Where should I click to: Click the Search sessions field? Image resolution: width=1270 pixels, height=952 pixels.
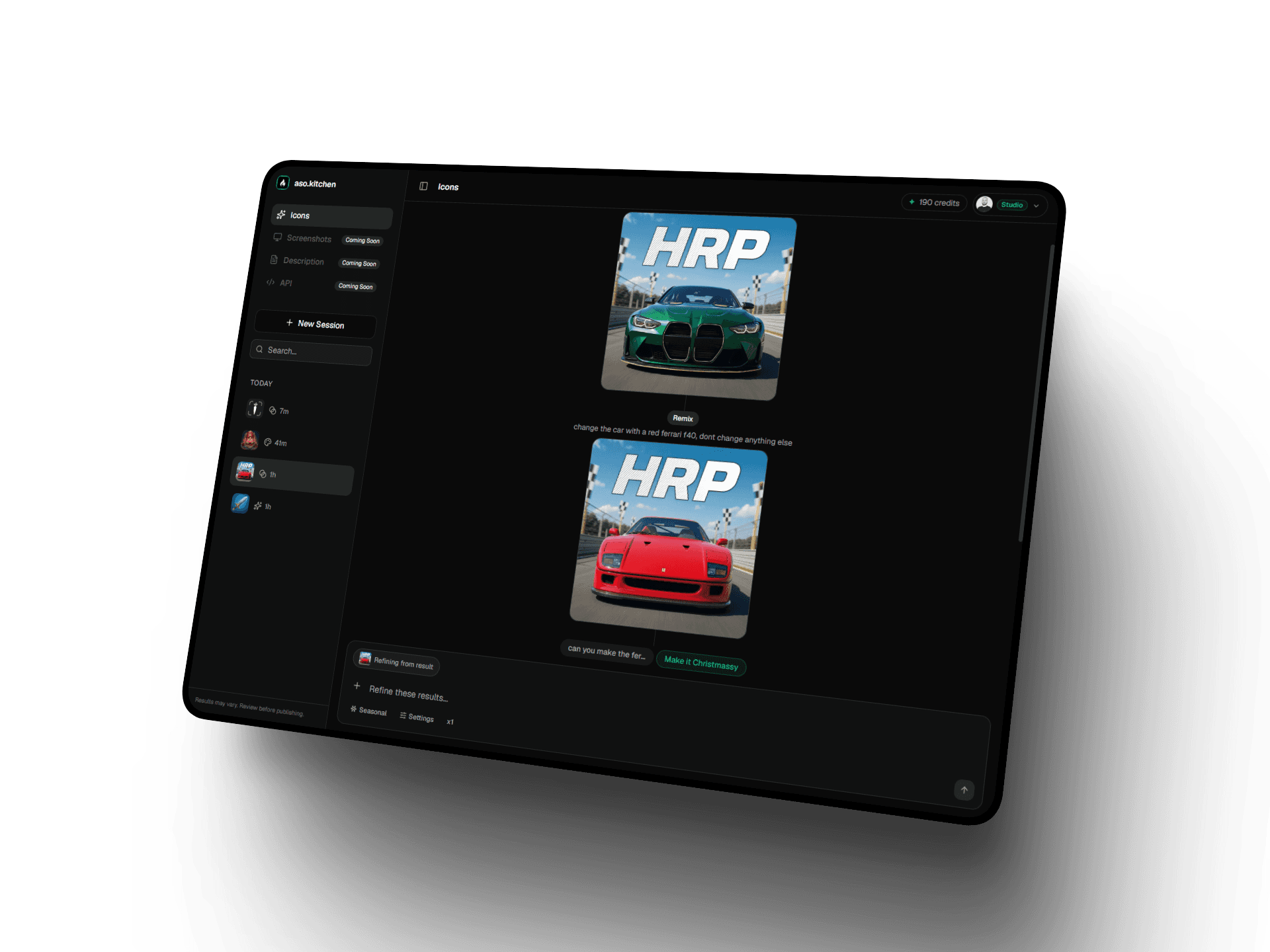pos(311,351)
